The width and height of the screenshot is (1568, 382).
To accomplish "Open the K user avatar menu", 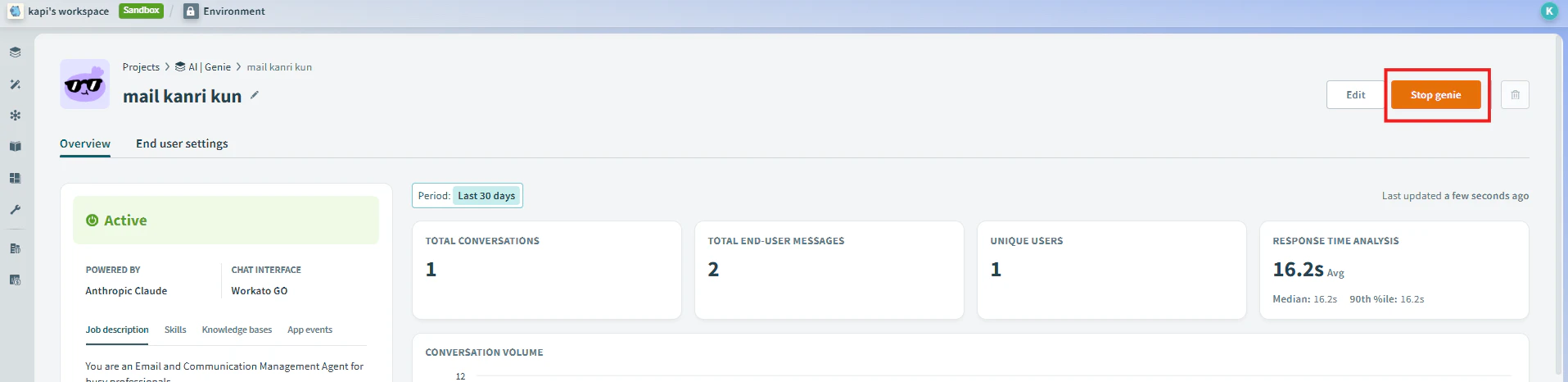I will tap(1549, 11).
